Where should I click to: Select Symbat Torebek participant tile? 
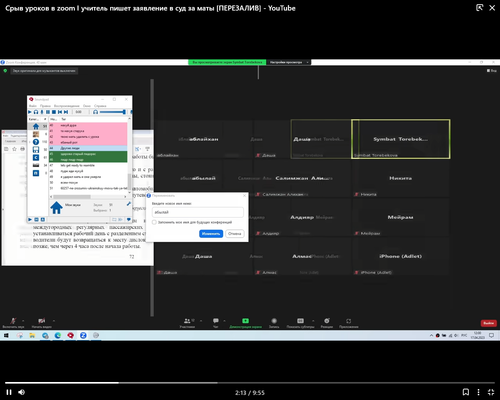coord(401,139)
